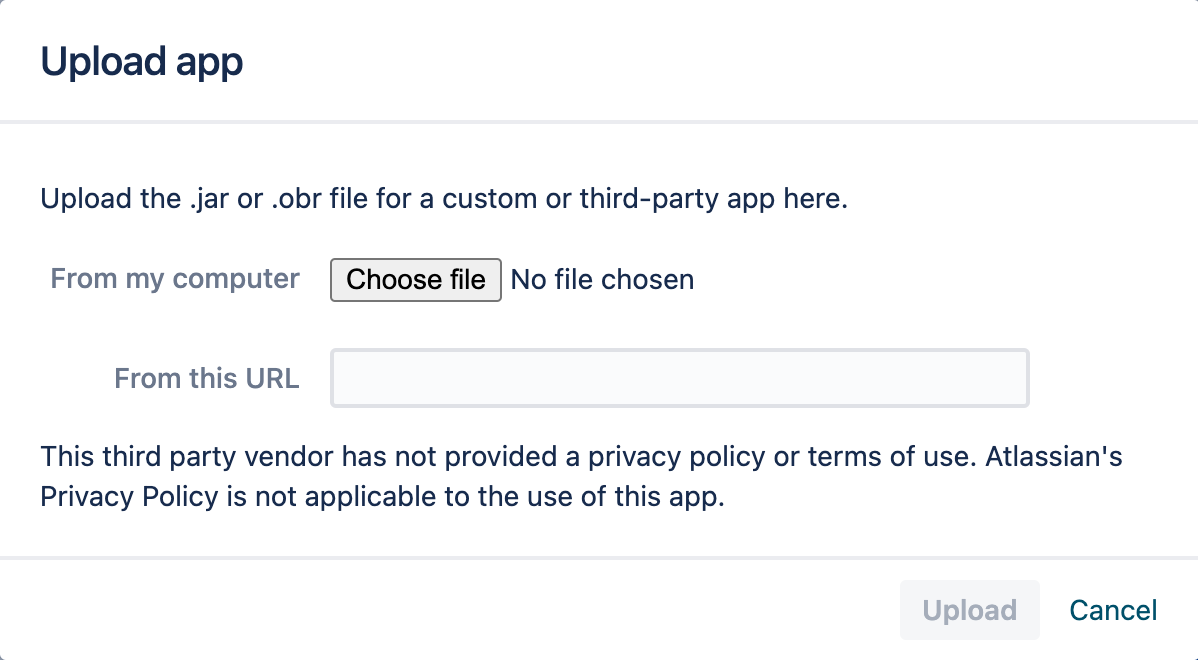Dismiss the upload dialog with Cancel
The image size is (1198, 660).
tap(1112, 610)
